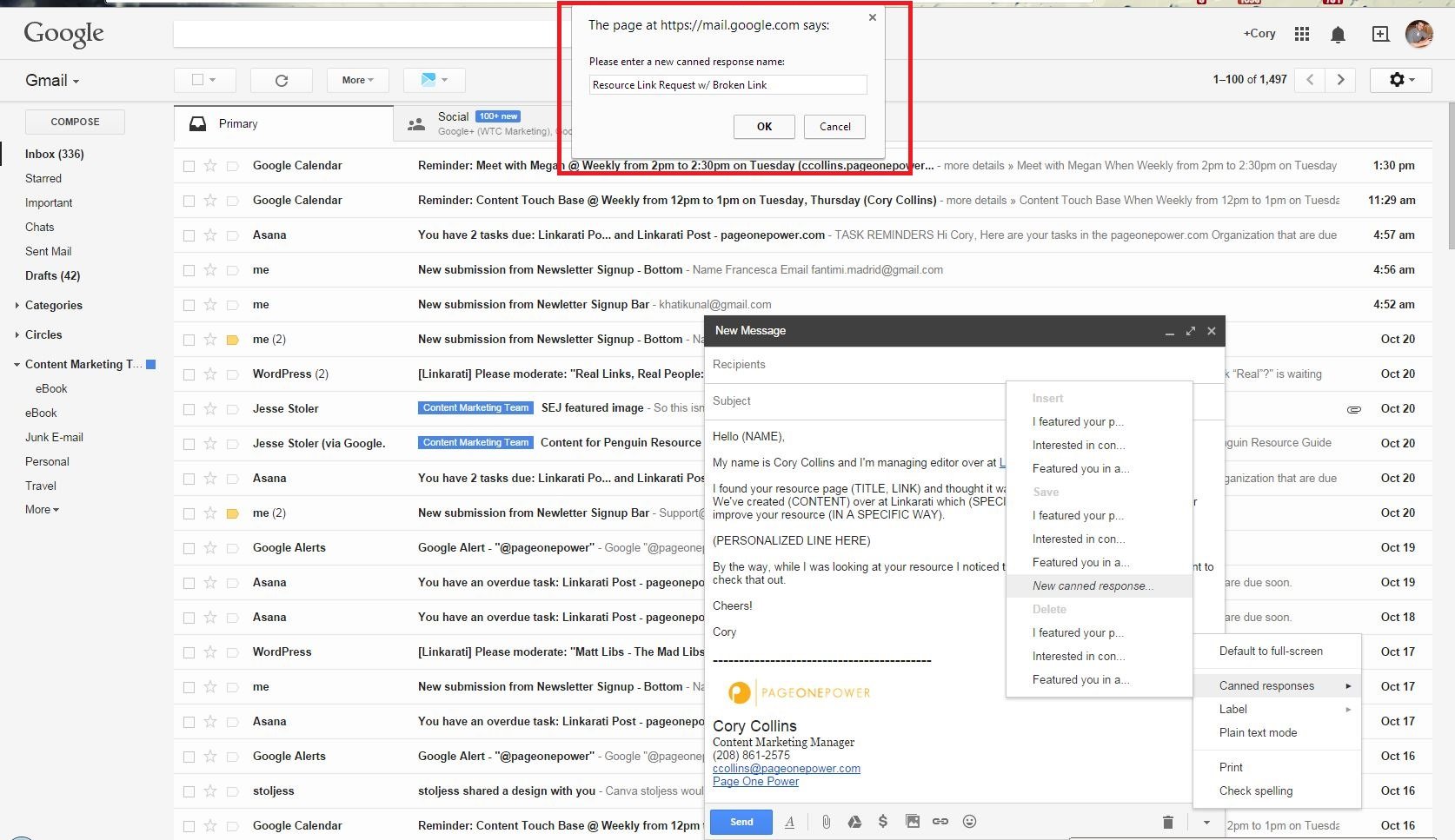Insert files using Google Drive icon
The height and width of the screenshot is (840, 1455).
point(854,822)
